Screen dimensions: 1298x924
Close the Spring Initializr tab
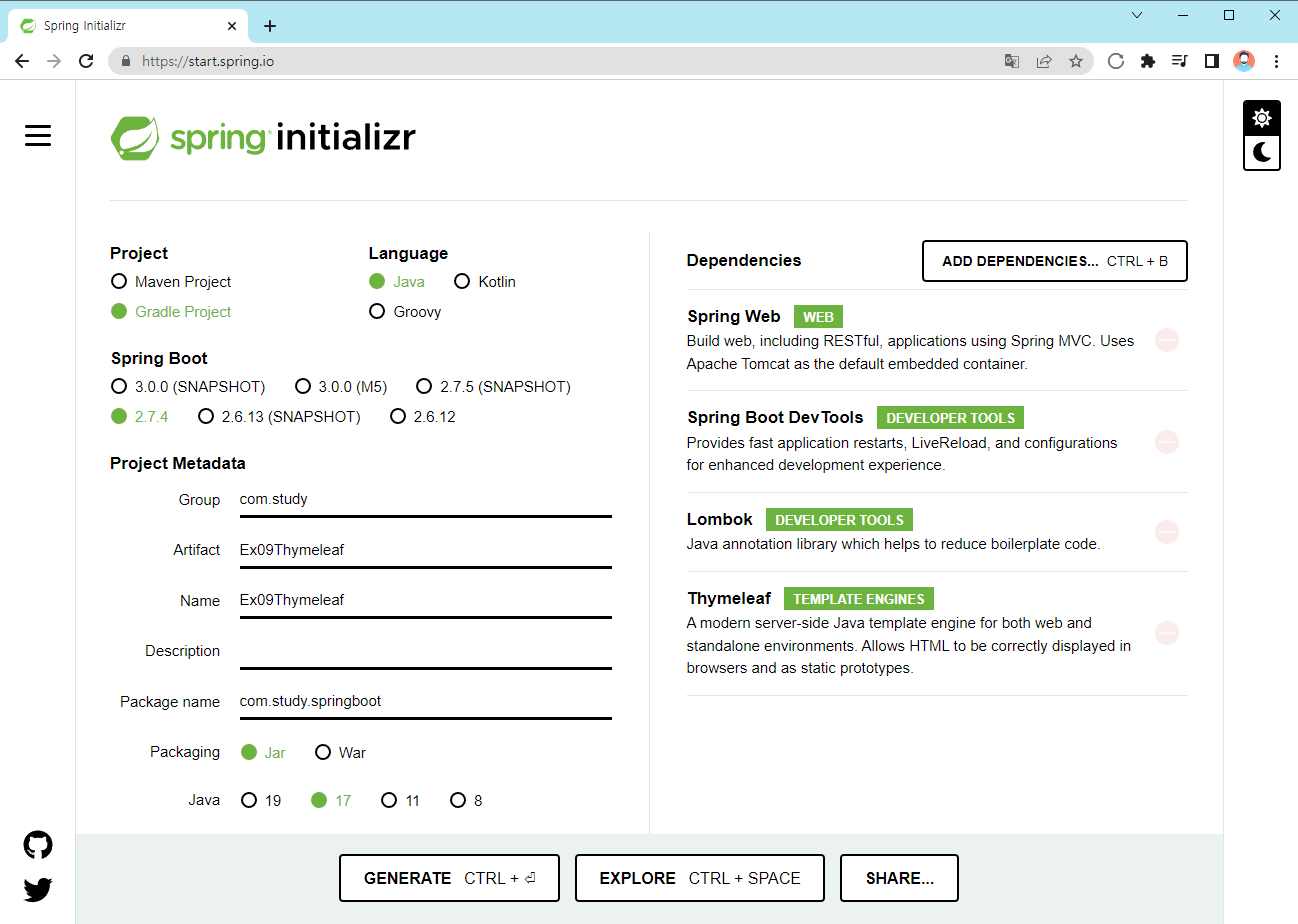(x=232, y=26)
